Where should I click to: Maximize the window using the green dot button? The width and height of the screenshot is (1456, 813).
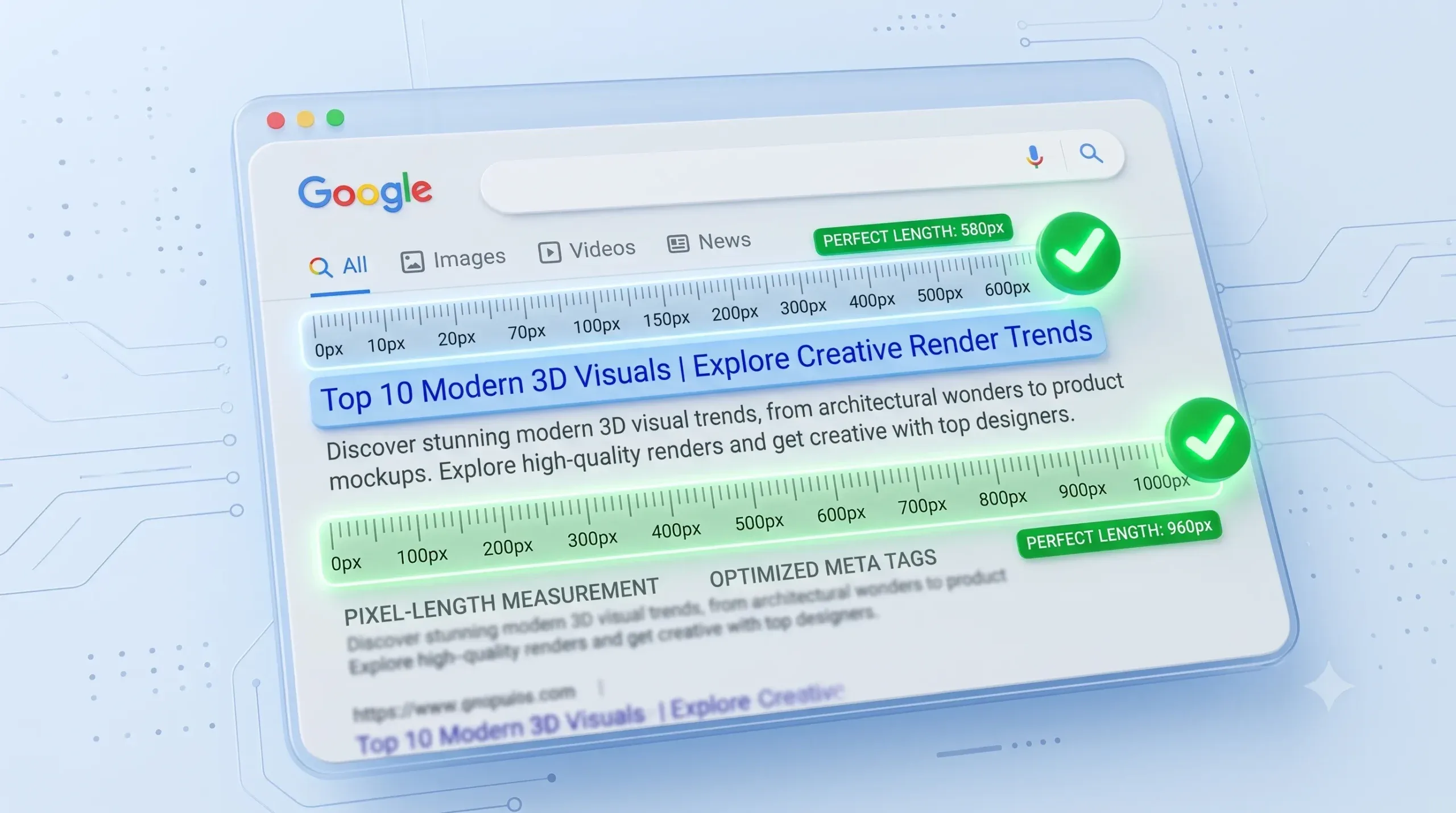[x=336, y=118]
